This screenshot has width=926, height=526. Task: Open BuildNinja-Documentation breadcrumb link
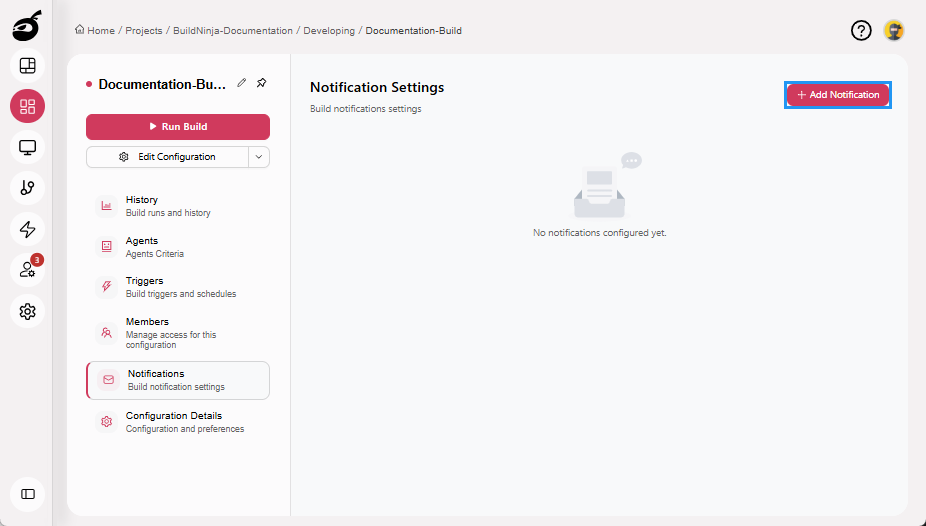coord(233,31)
